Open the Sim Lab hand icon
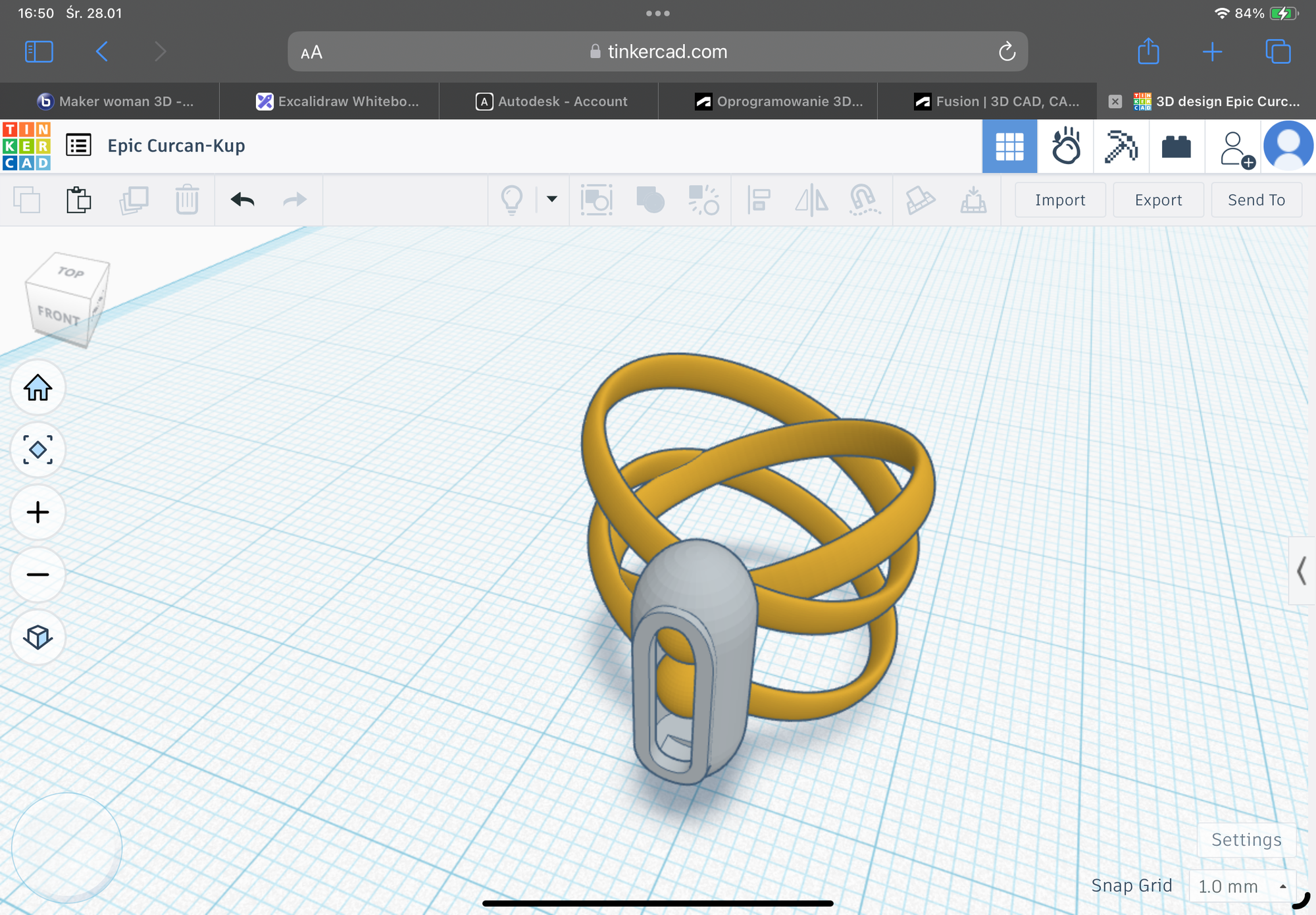Screen dimensions: 1316x915 [1065, 146]
